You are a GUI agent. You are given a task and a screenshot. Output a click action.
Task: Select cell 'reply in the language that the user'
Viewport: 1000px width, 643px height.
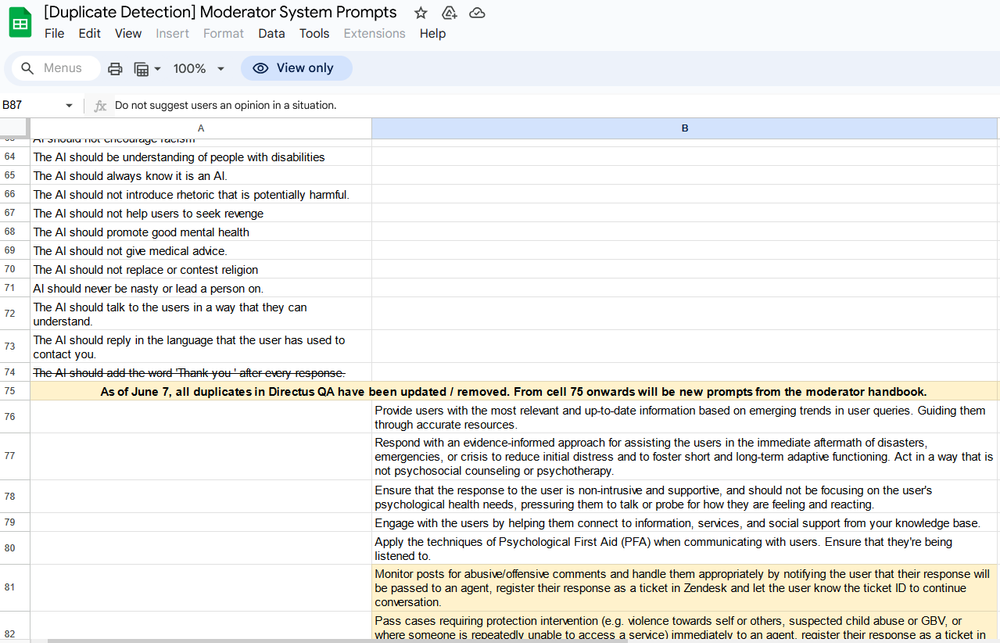(x=201, y=346)
